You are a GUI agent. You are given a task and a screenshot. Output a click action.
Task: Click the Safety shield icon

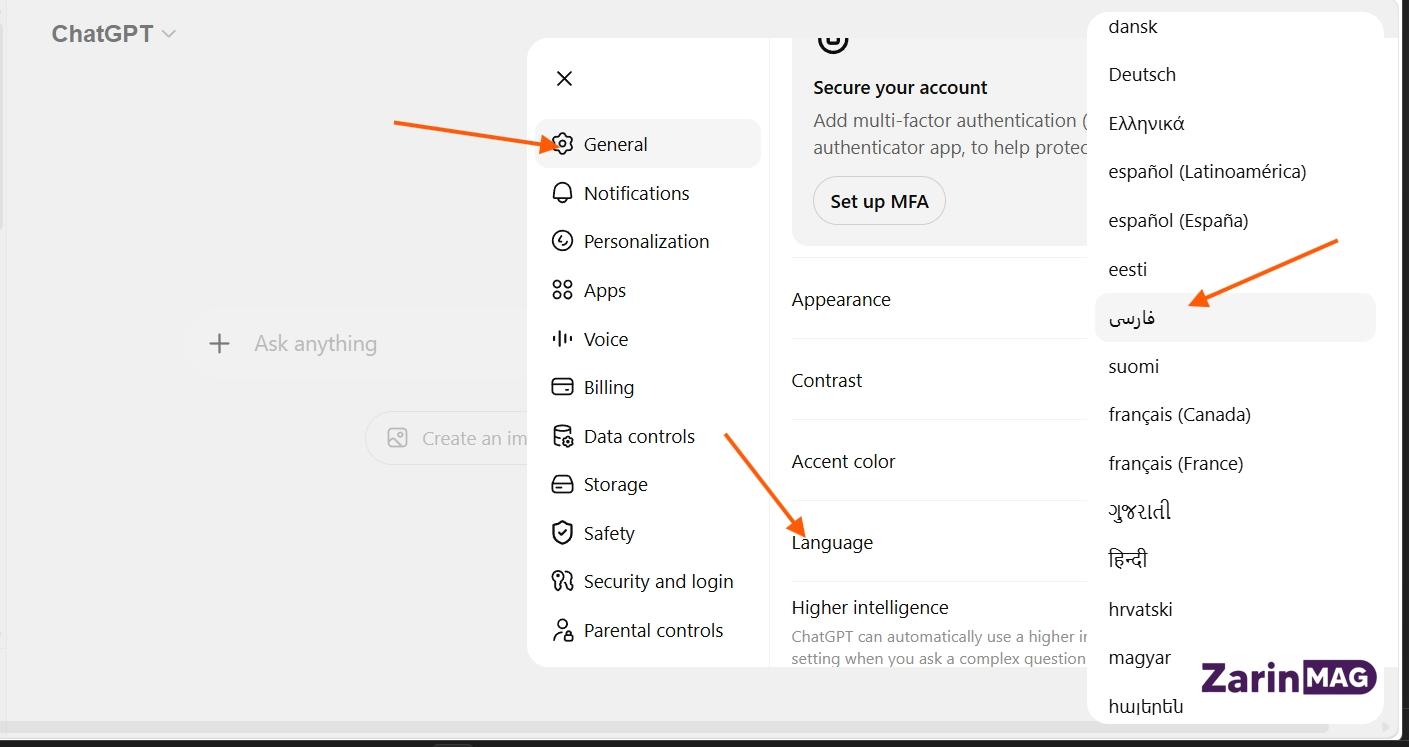click(563, 533)
